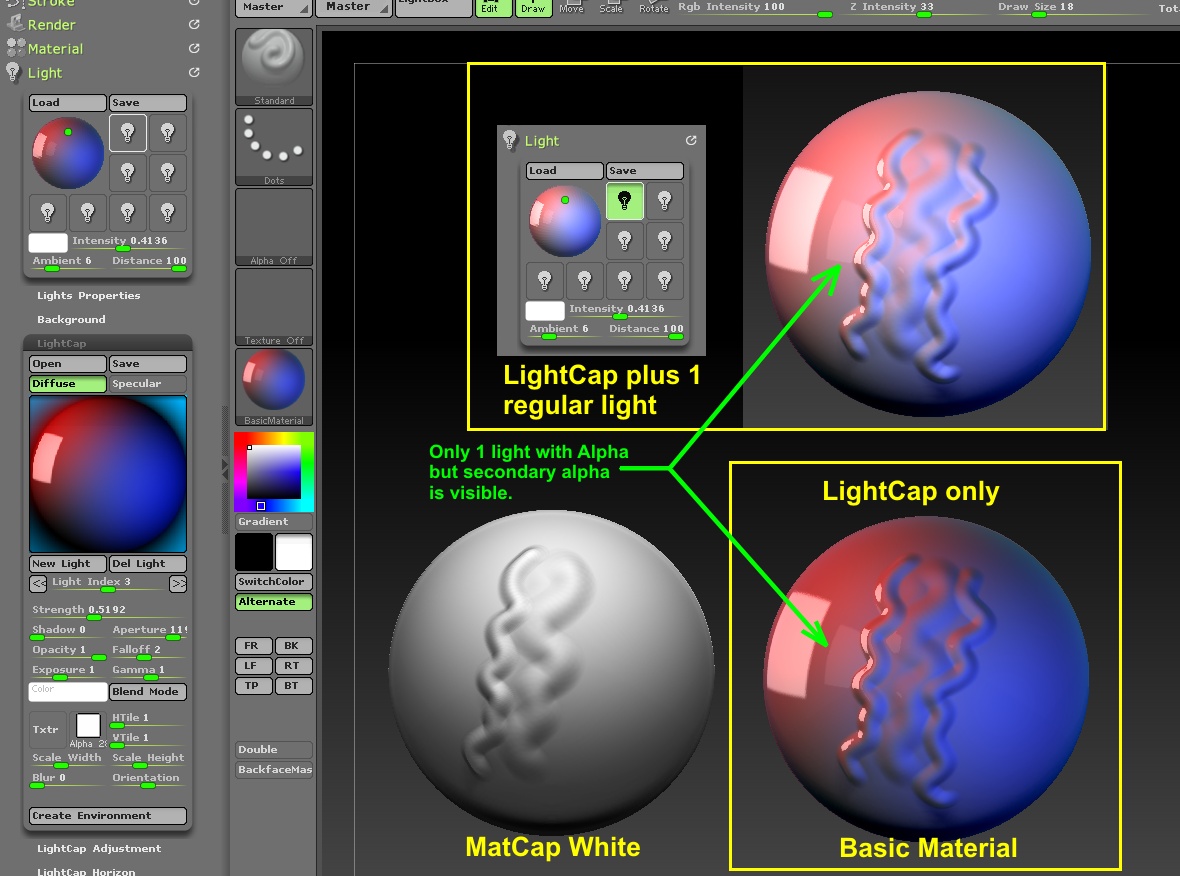Viewport: 1180px width, 876px height.
Task: Go to previous light with << arrow
Action: click(38, 582)
